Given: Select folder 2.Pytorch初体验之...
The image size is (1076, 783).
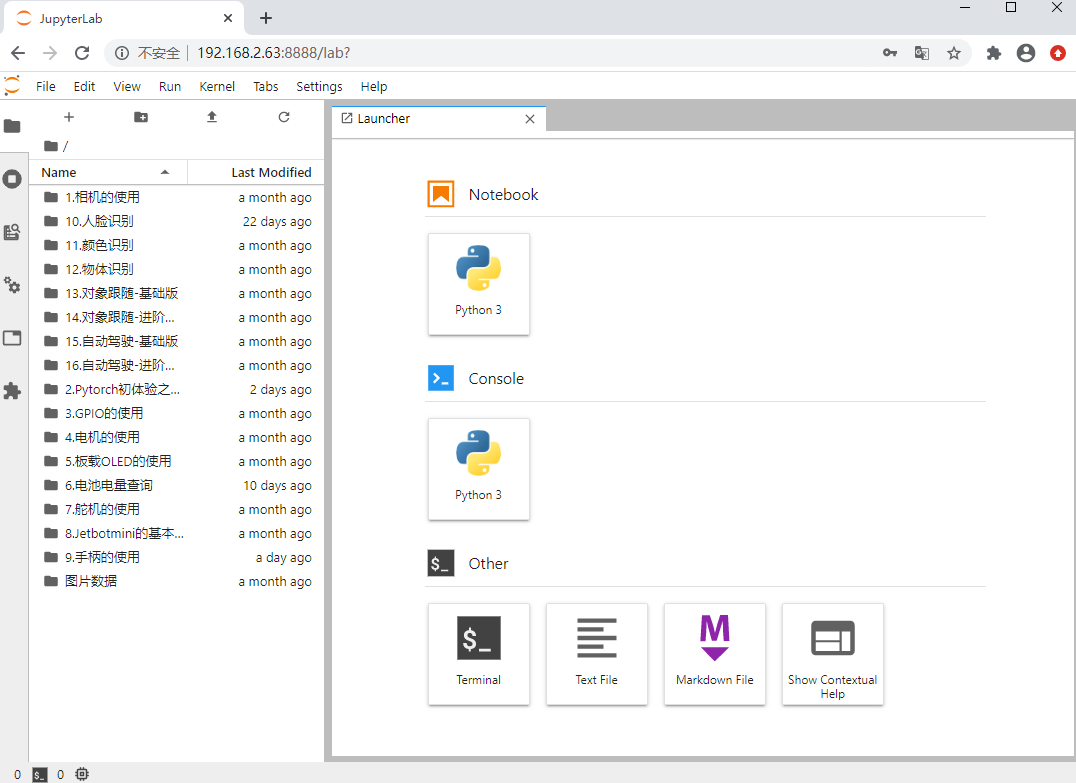Looking at the screenshot, I should coord(177,390).
